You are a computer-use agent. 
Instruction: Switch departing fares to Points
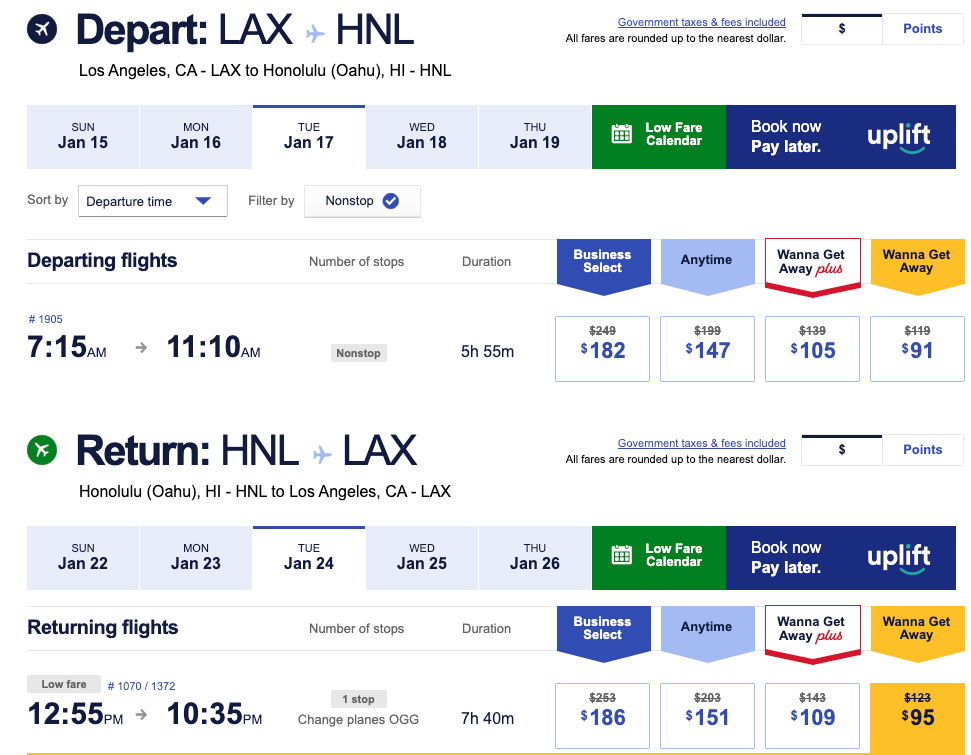tap(922, 29)
